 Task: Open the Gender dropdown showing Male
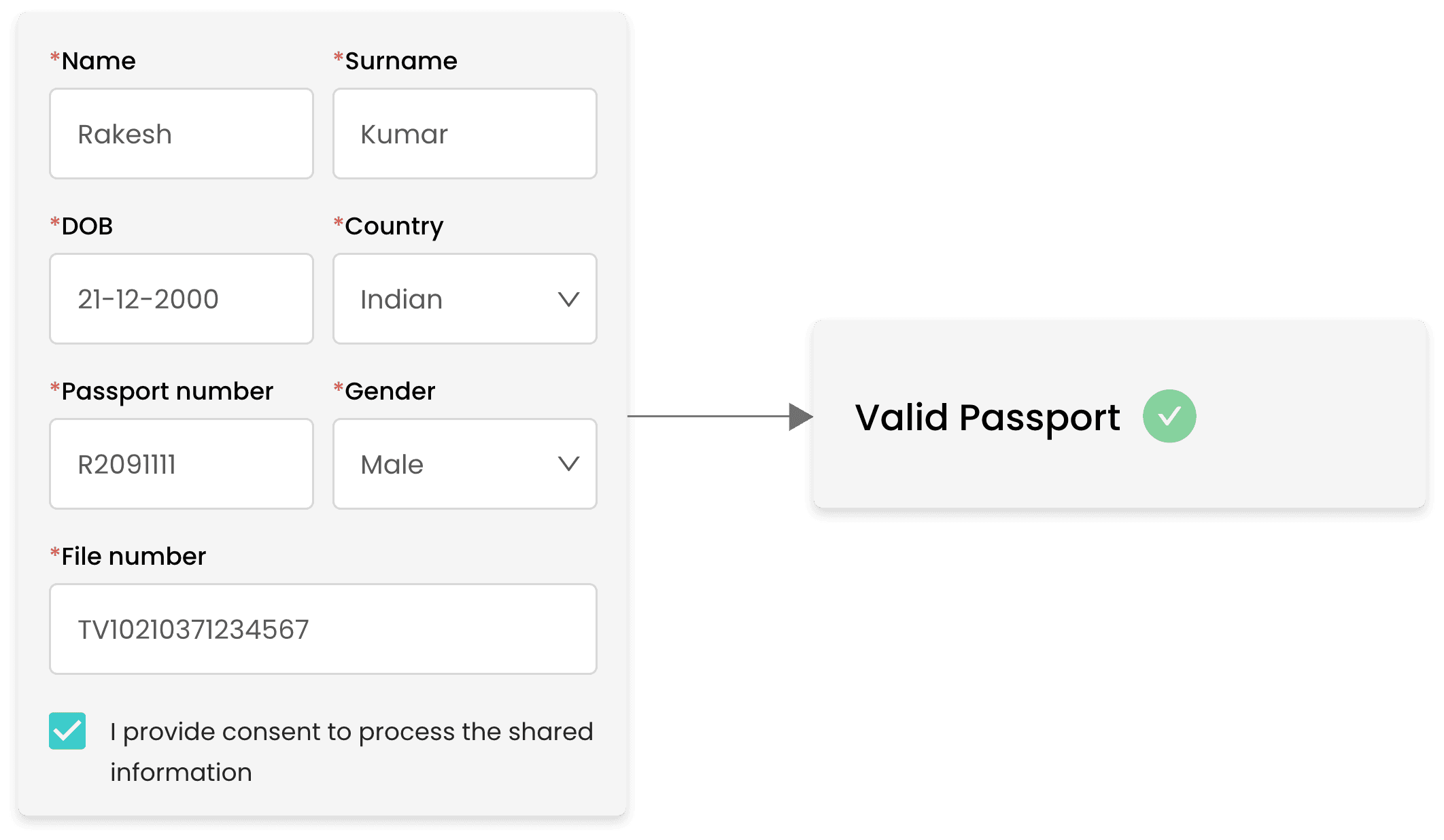[x=464, y=464]
